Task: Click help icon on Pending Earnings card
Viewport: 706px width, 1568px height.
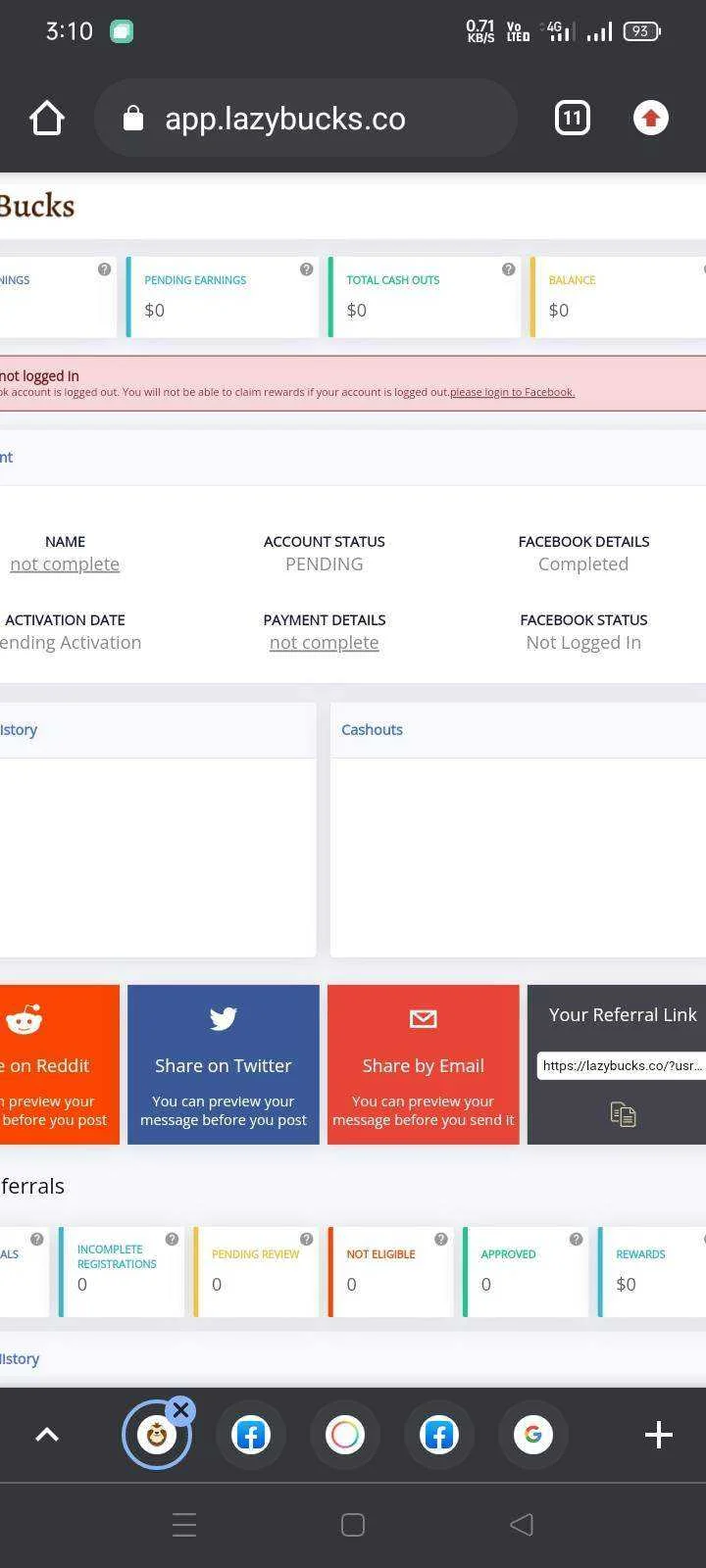Action: pos(306,269)
